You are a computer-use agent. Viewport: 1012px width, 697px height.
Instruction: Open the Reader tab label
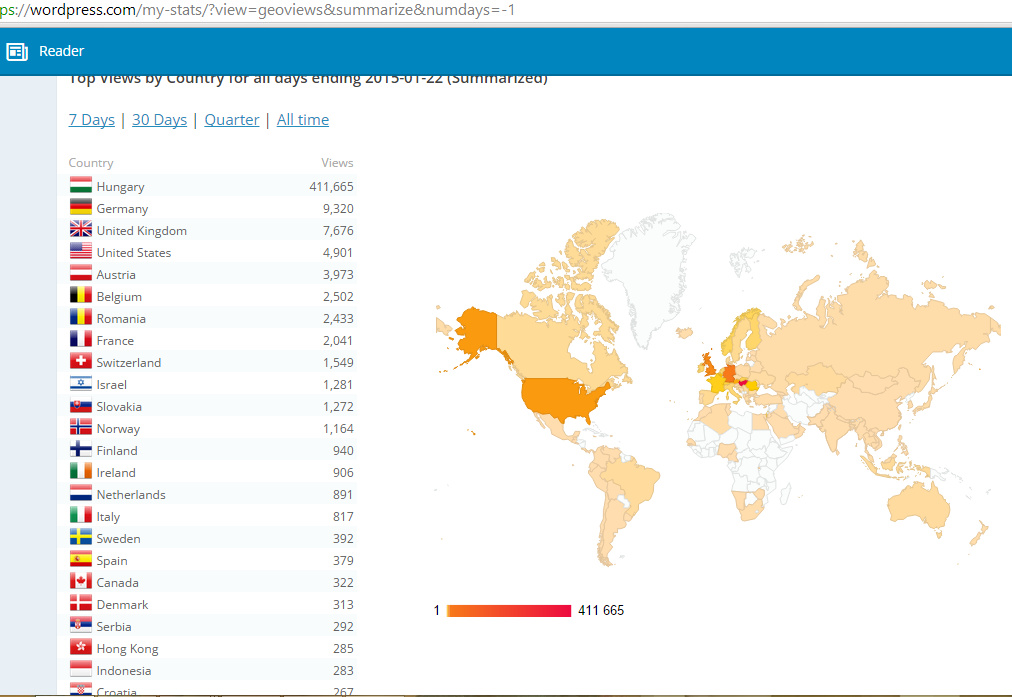pos(61,52)
